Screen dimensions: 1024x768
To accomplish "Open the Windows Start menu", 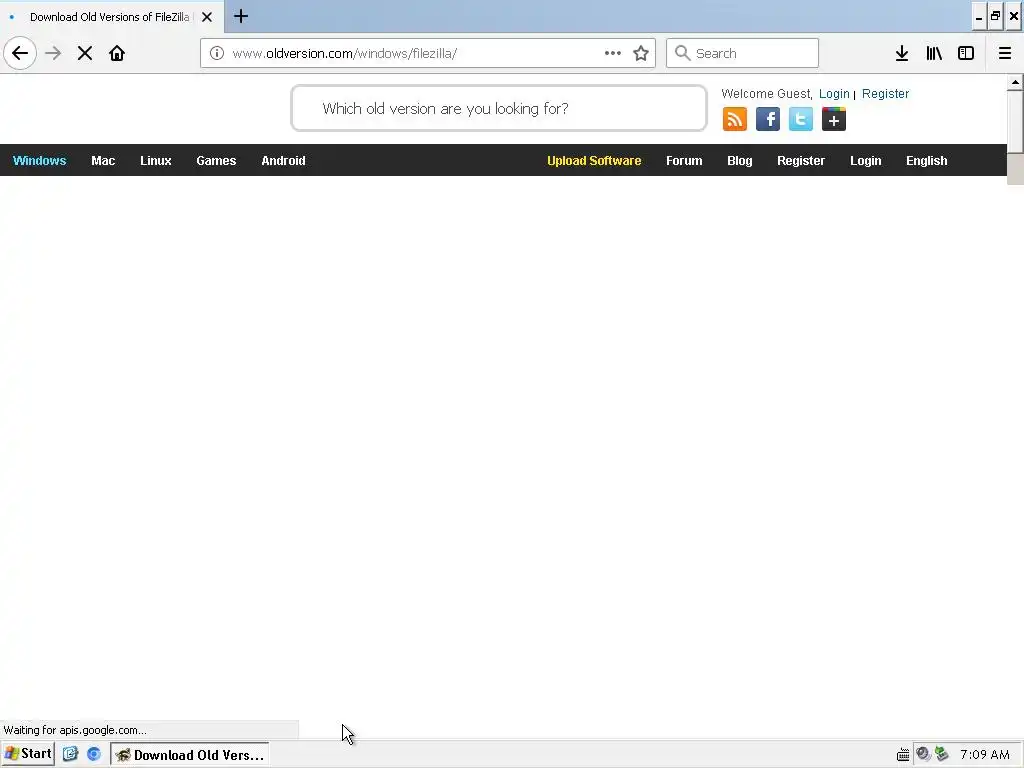I will (x=28, y=754).
